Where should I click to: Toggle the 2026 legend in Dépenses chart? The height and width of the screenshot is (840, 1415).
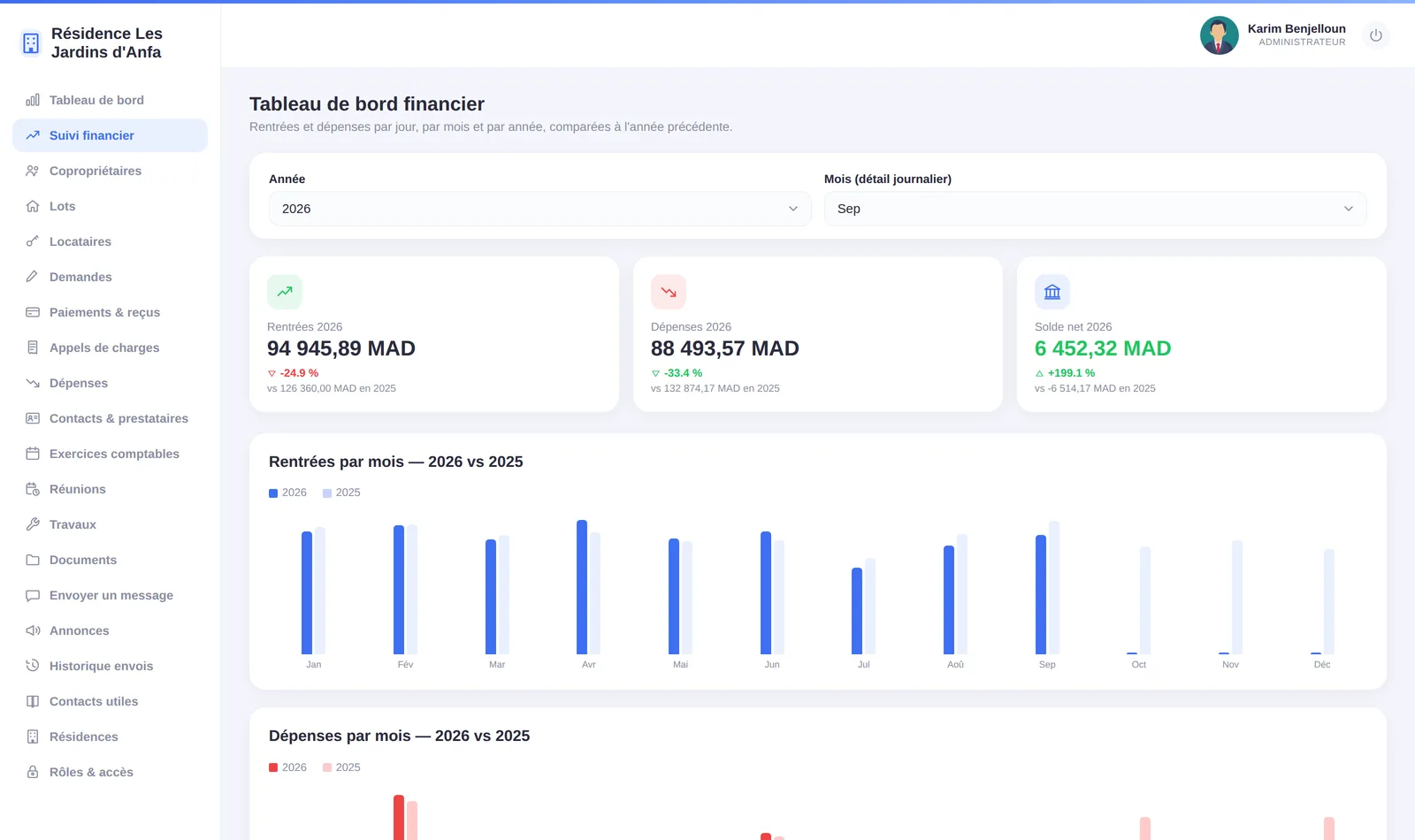[x=287, y=767]
